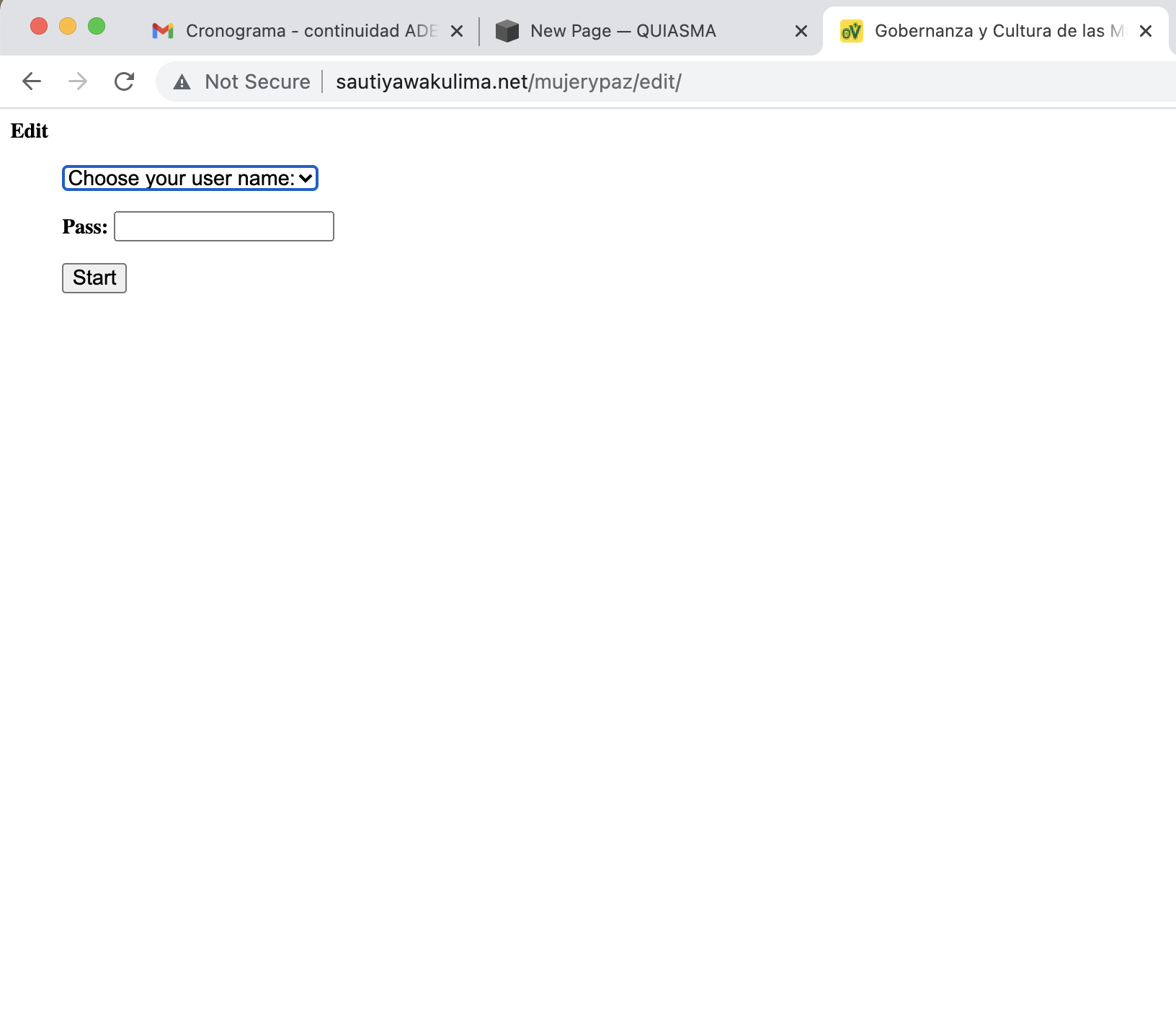This screenshot has height=1032, width=1176.
Task: Click the 'Edit' heading text
Action: (29, 130)
